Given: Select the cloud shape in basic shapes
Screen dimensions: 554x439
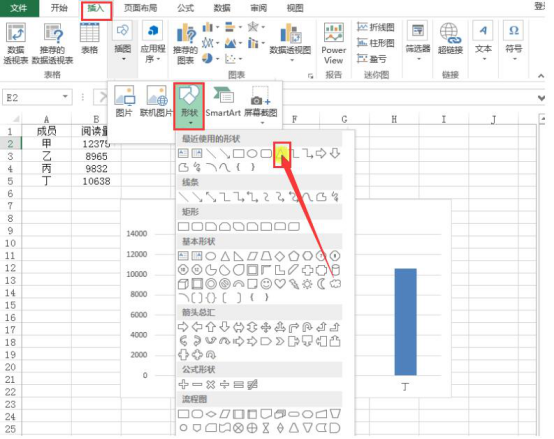Looking at the screenshot, I should [335, 284].
